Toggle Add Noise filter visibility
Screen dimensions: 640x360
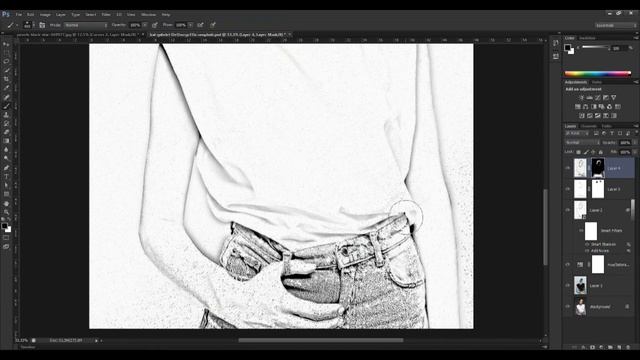pos(587,251)
